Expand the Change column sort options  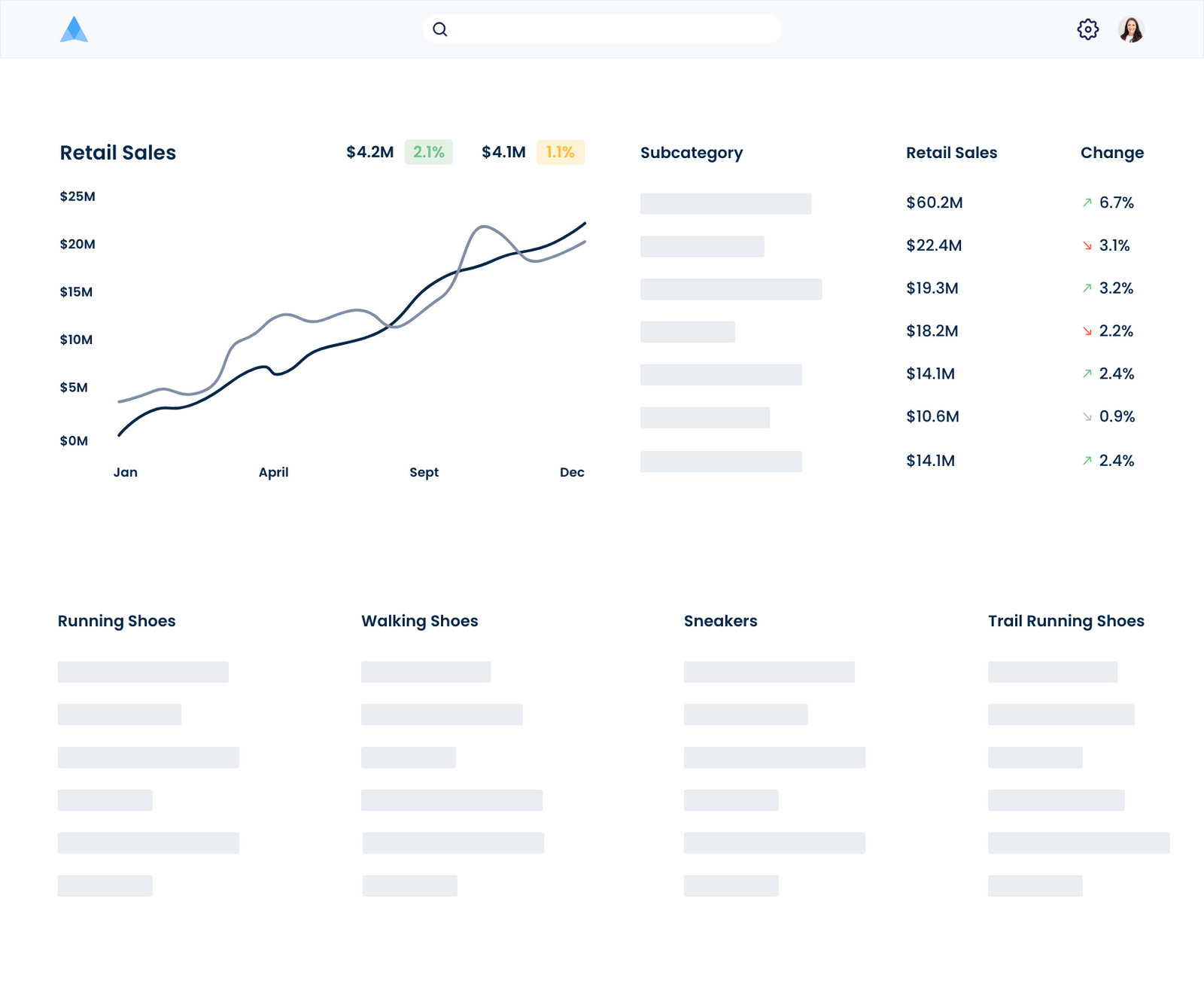(x=1112, y=152)
